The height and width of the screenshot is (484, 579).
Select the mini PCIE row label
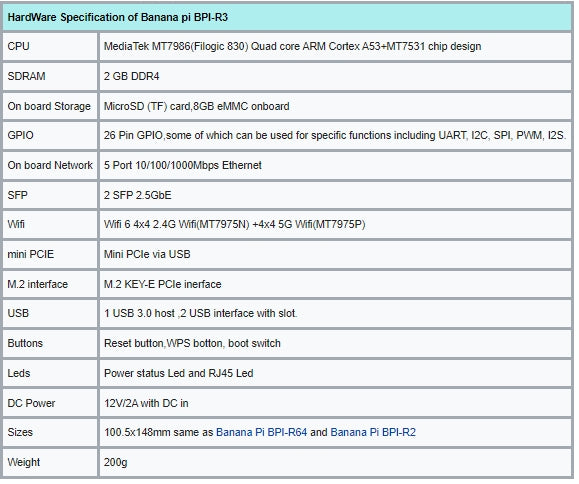(31, 254)
